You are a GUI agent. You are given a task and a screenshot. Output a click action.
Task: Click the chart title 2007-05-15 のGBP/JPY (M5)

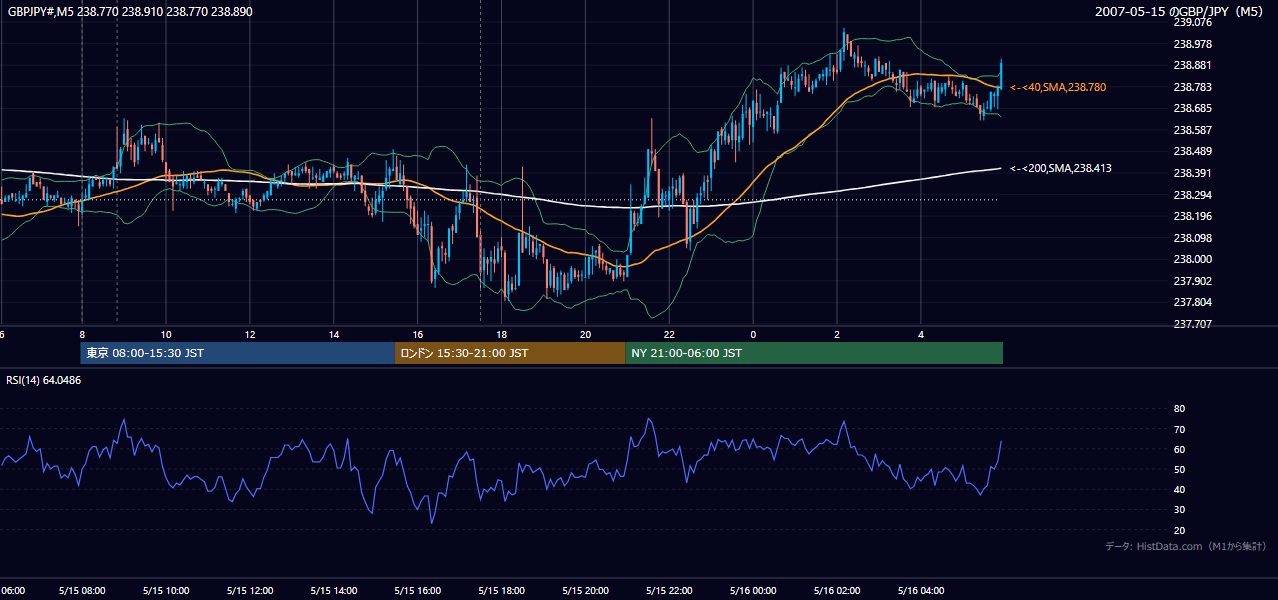[1180, 11]
